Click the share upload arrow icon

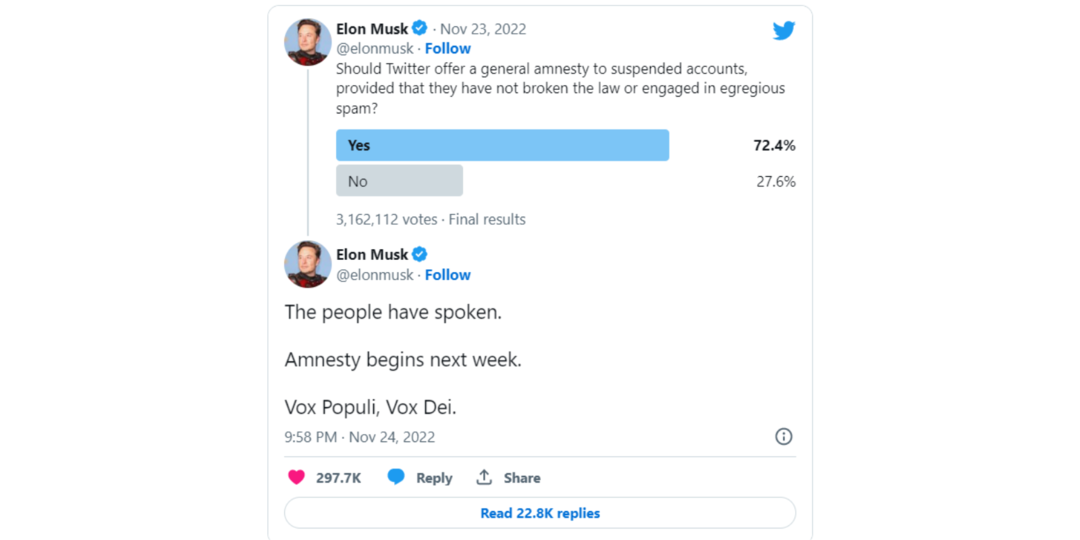(484, 477)
